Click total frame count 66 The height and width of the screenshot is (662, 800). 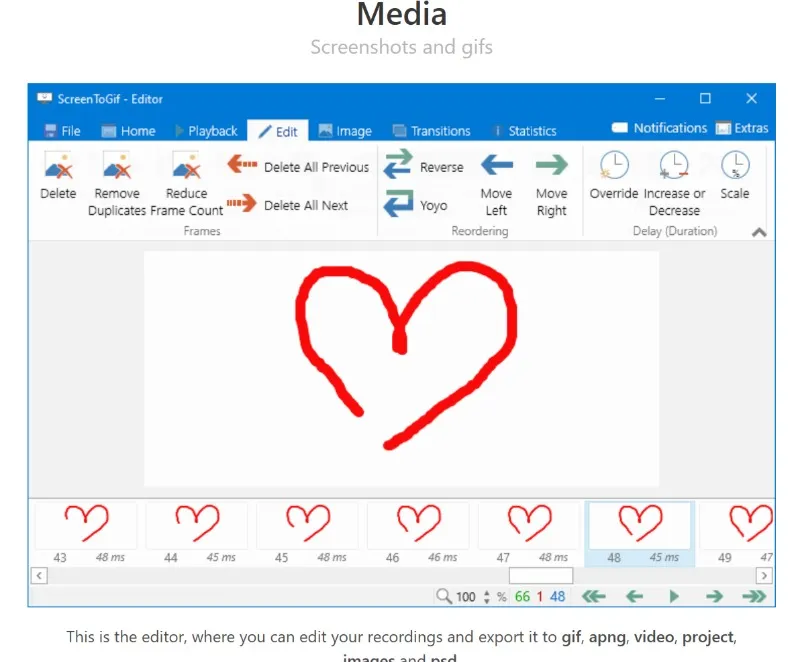coord(522,597)
